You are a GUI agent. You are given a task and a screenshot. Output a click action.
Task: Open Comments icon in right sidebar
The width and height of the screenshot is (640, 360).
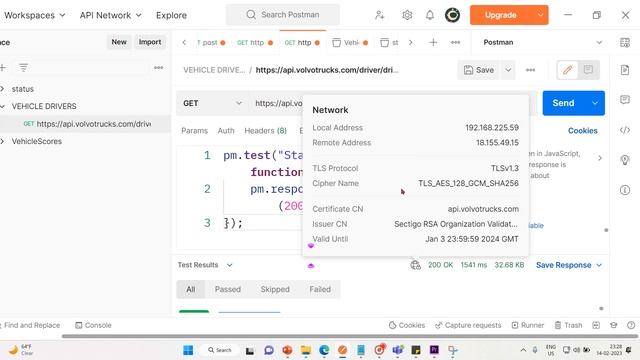coord(624,100)
